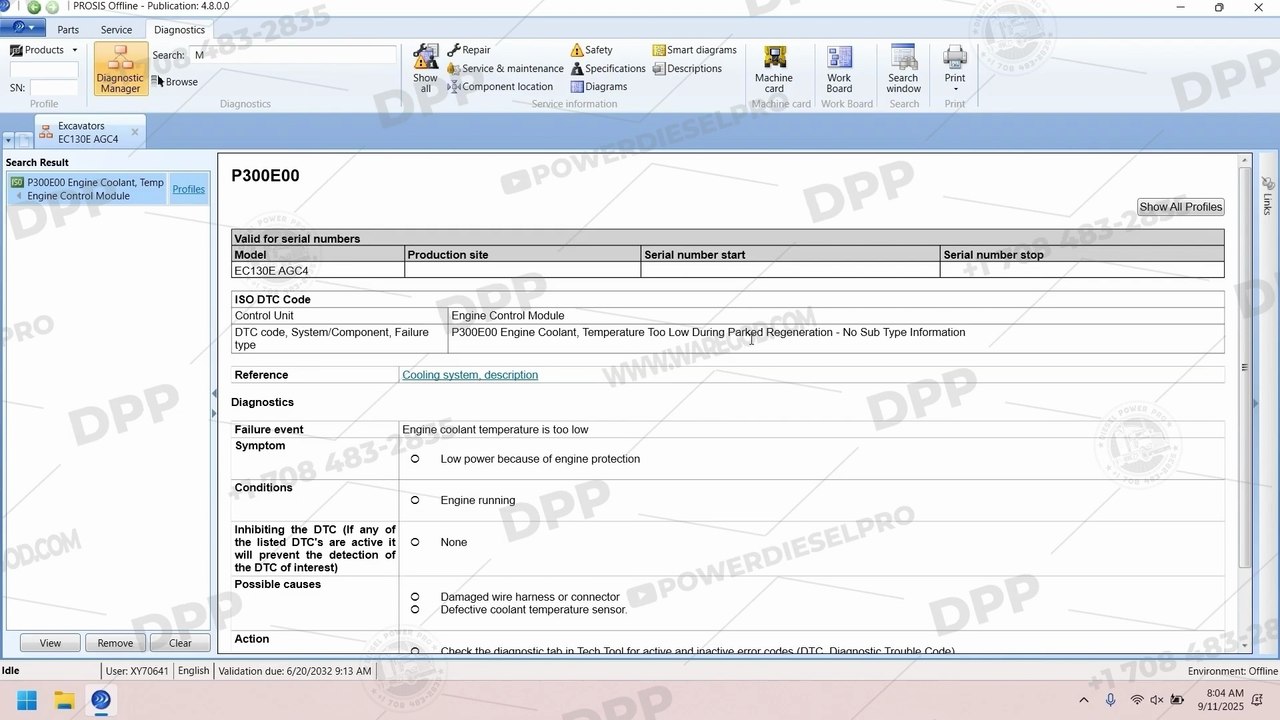Open the Profiles link
This screenshot has width=1280, height=720.
tap(188, 189)
